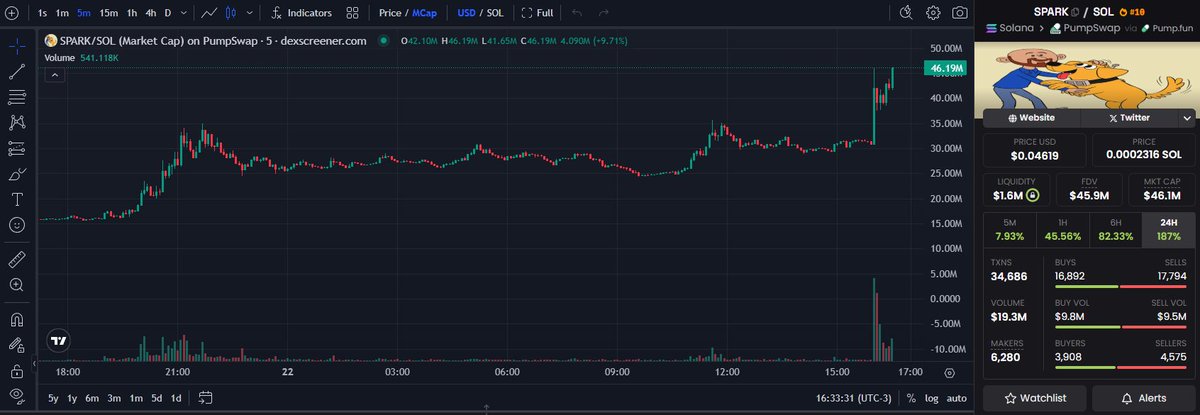This screenshot has width=1200, height=415.
Task: Set chart range to 6m
Action: [x=92, y=398]
